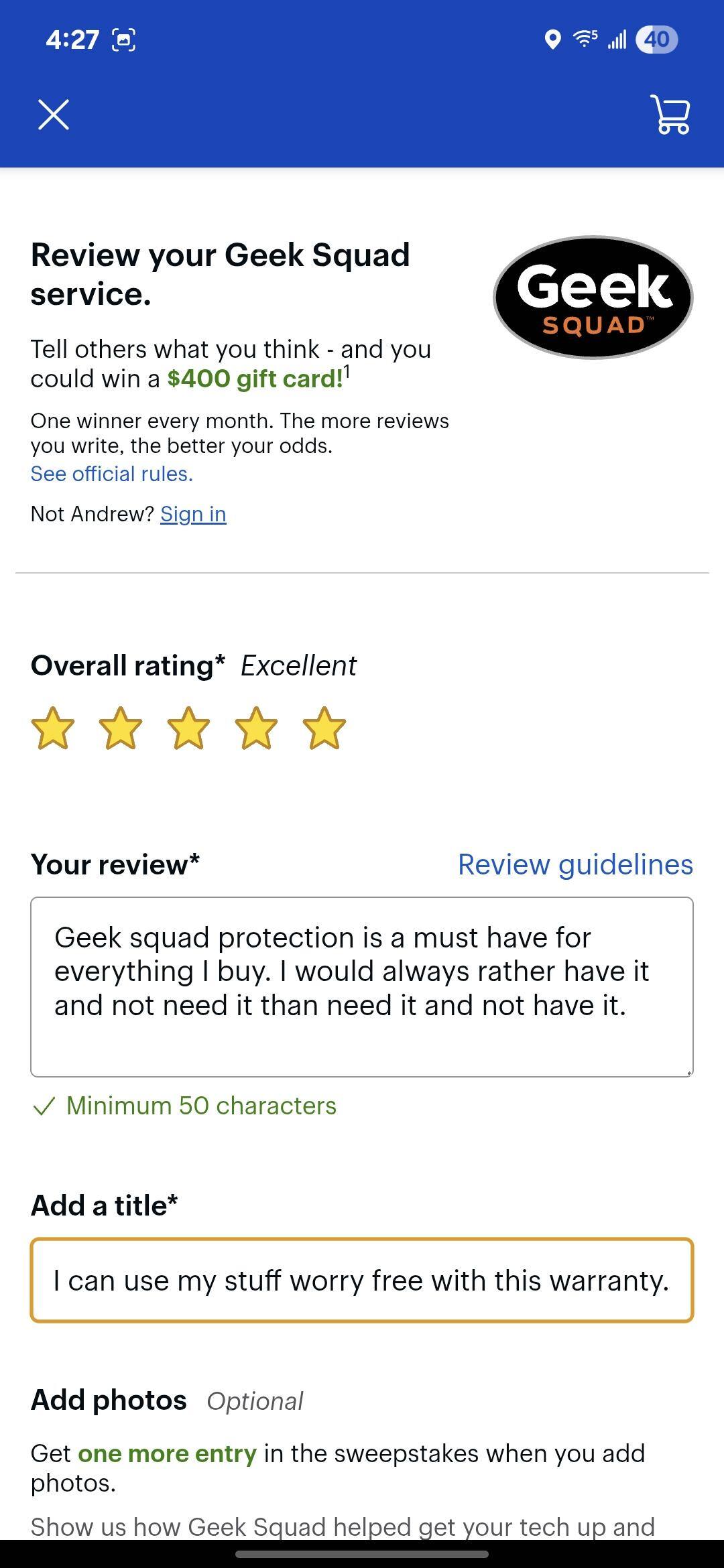Tap the clock showing 4:27
Screen dimensions: 724x1568
point(72,40)
